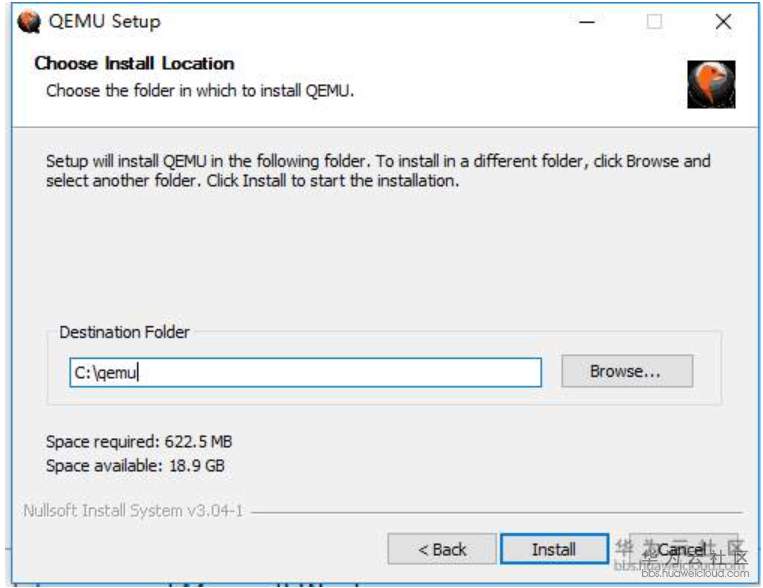Click the greyed-out maximize button
The height and width of the screenshot is (588, 763).
(654, 21)
